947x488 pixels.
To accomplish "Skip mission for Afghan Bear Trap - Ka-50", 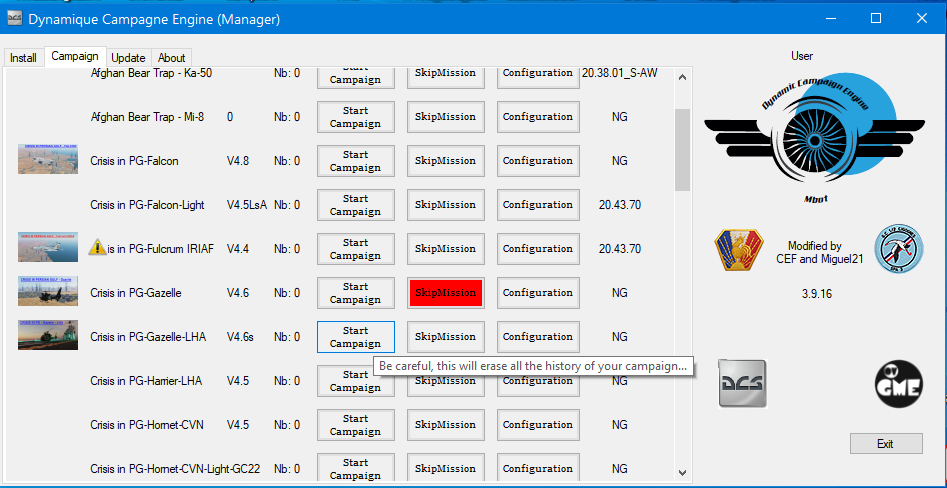I will 446,77.
